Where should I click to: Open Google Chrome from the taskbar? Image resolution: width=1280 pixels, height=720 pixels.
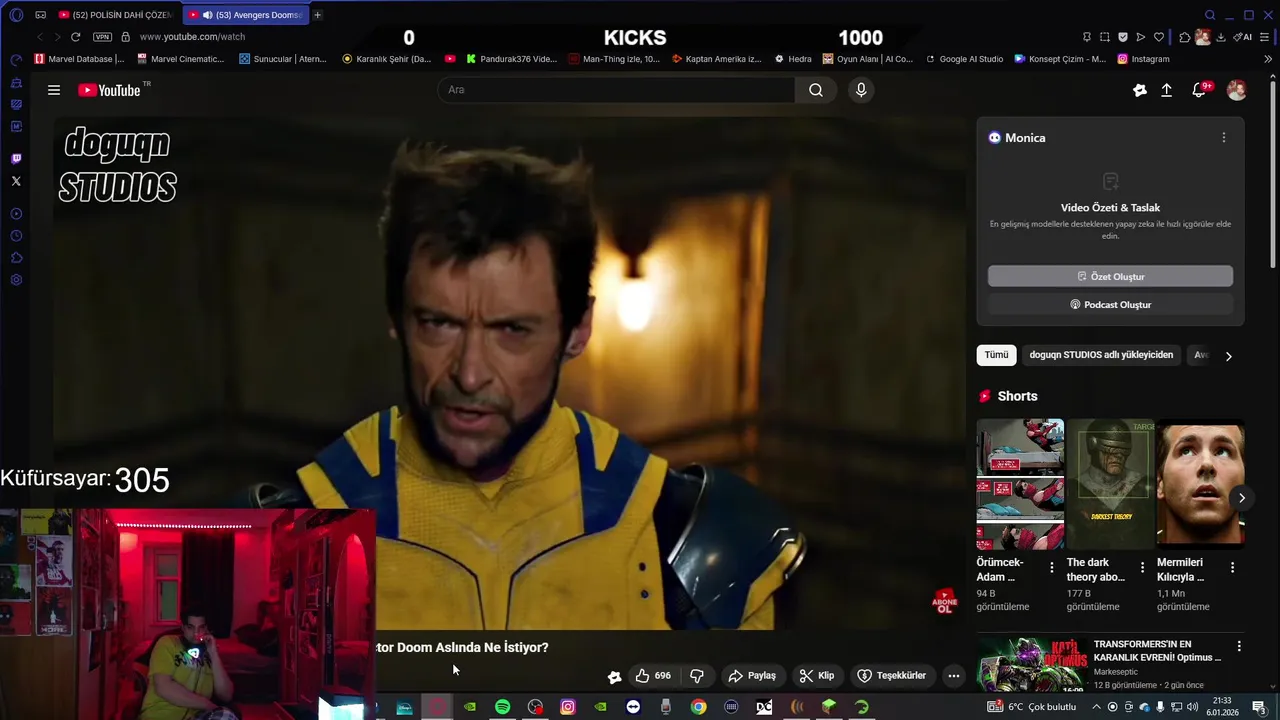[699, 707]
